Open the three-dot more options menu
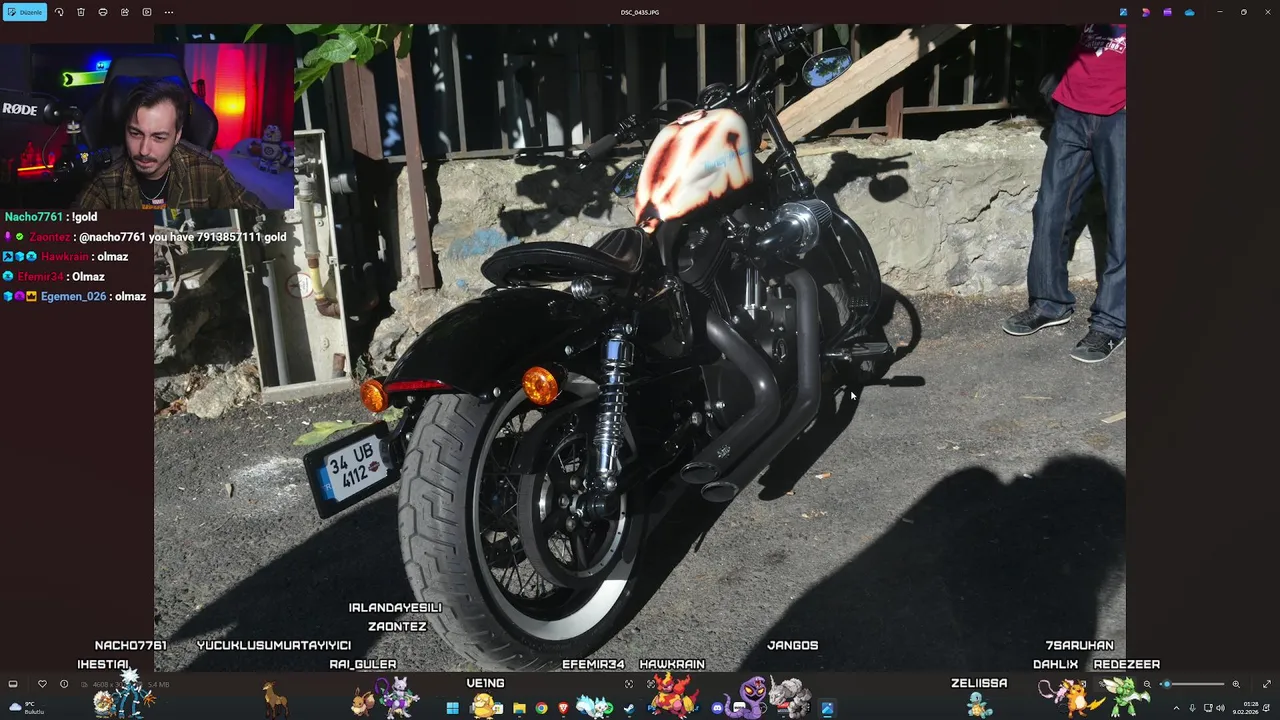This screenshot has width=1280, height=720. click(169, 12)
